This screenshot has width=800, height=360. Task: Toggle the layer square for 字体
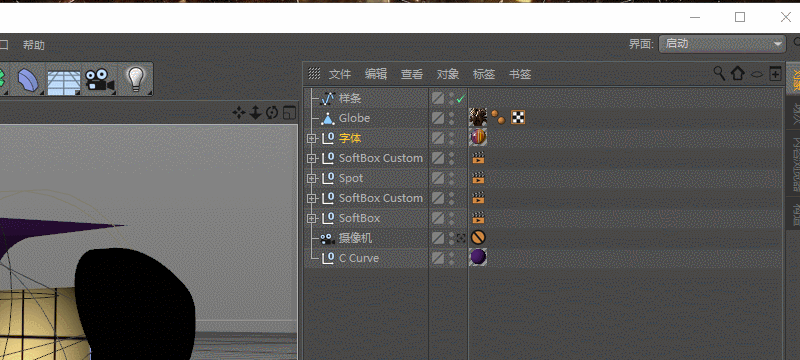click(x=438, y=138)
